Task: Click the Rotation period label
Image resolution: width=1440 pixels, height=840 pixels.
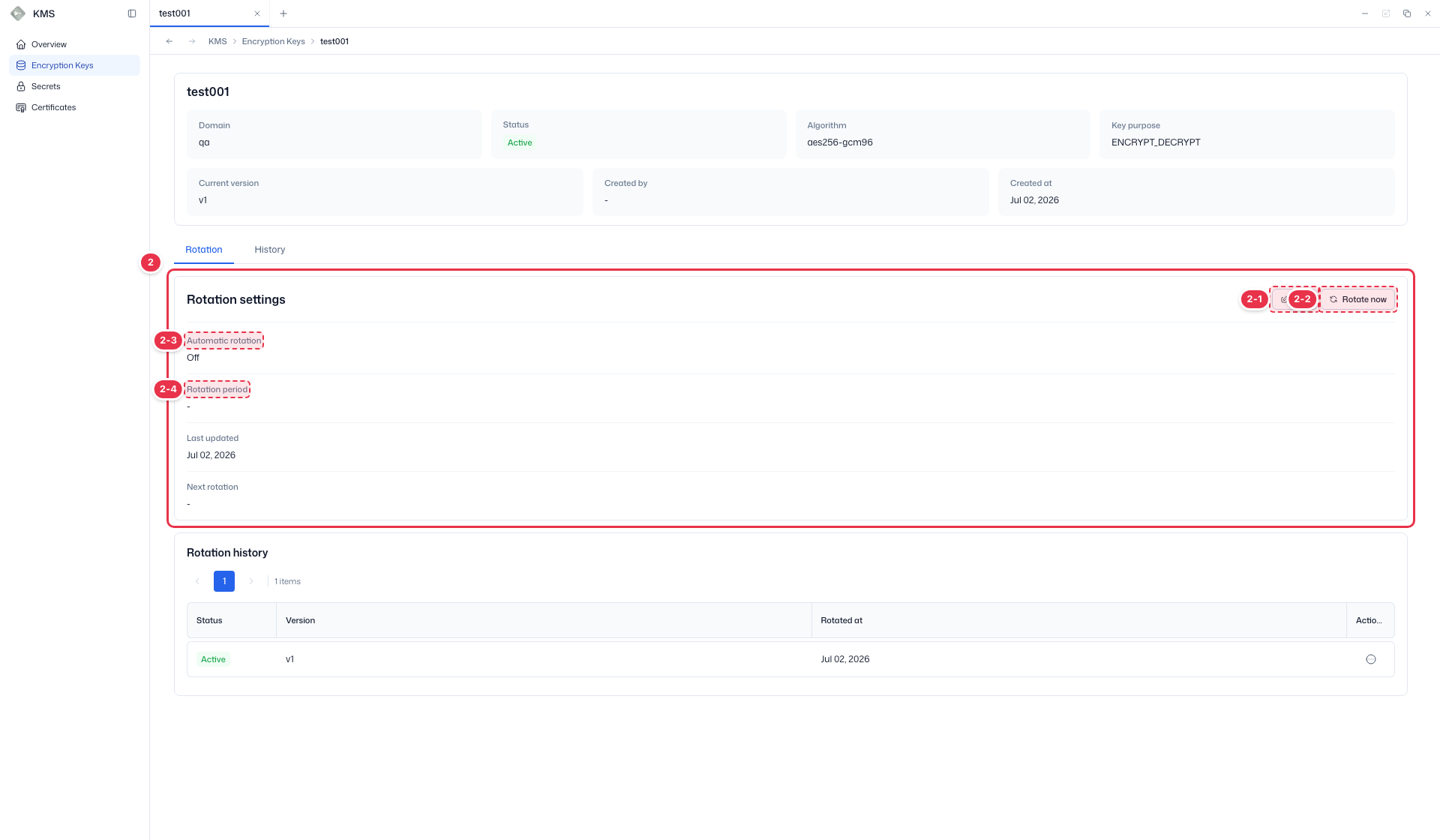Action: point(217,389)
